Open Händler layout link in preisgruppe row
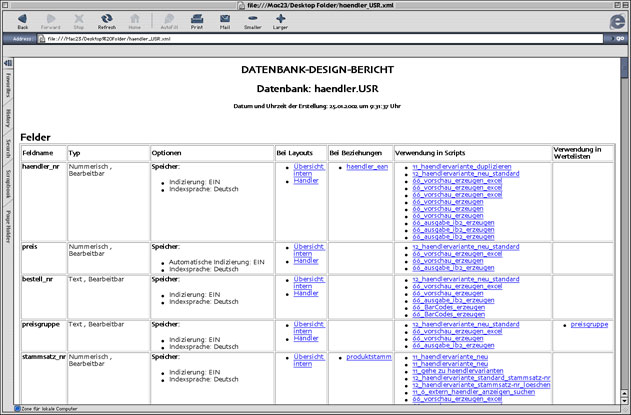This screenshot has width=631, height=415. tap(306, 339)
